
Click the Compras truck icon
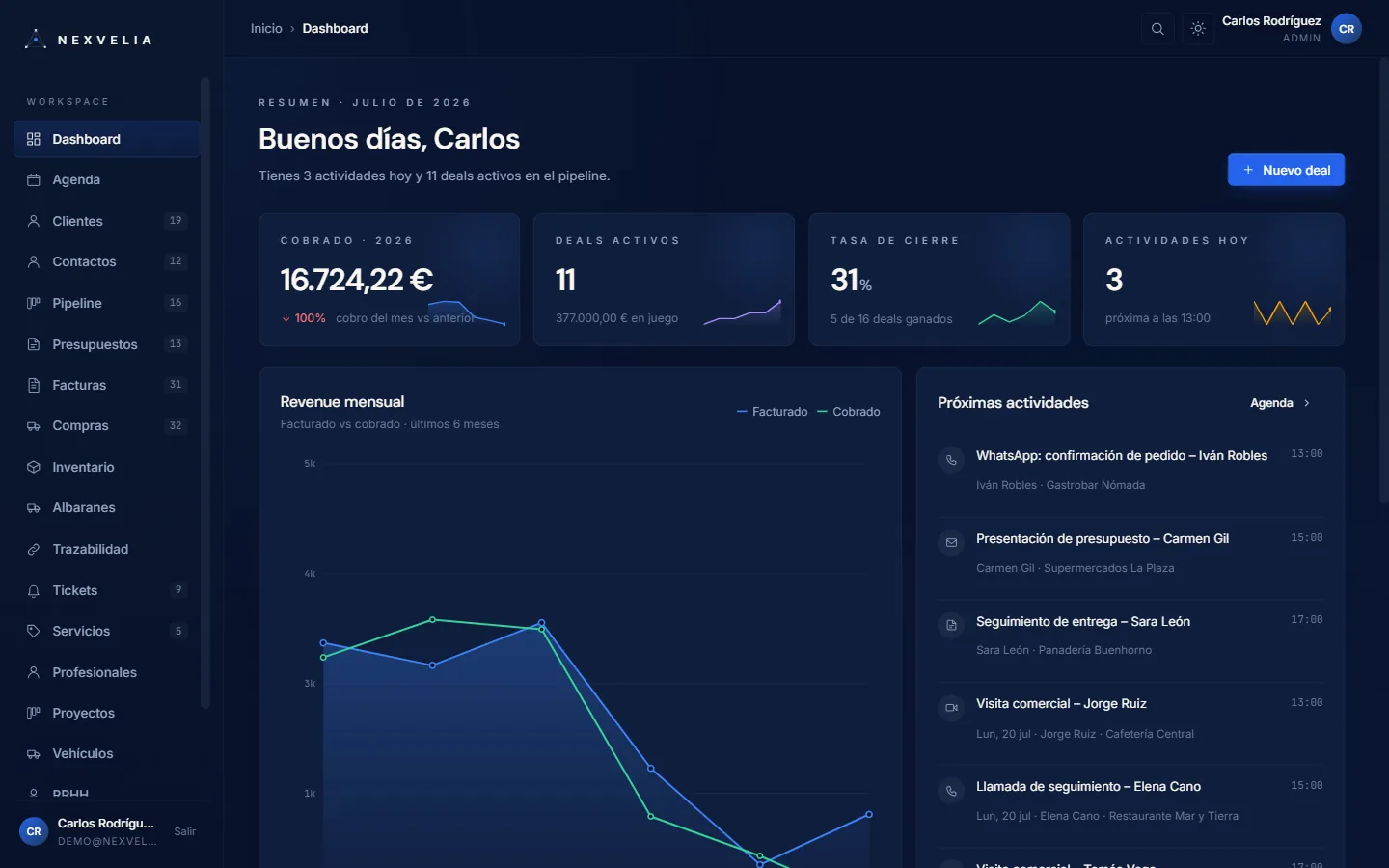pos(34,425)
